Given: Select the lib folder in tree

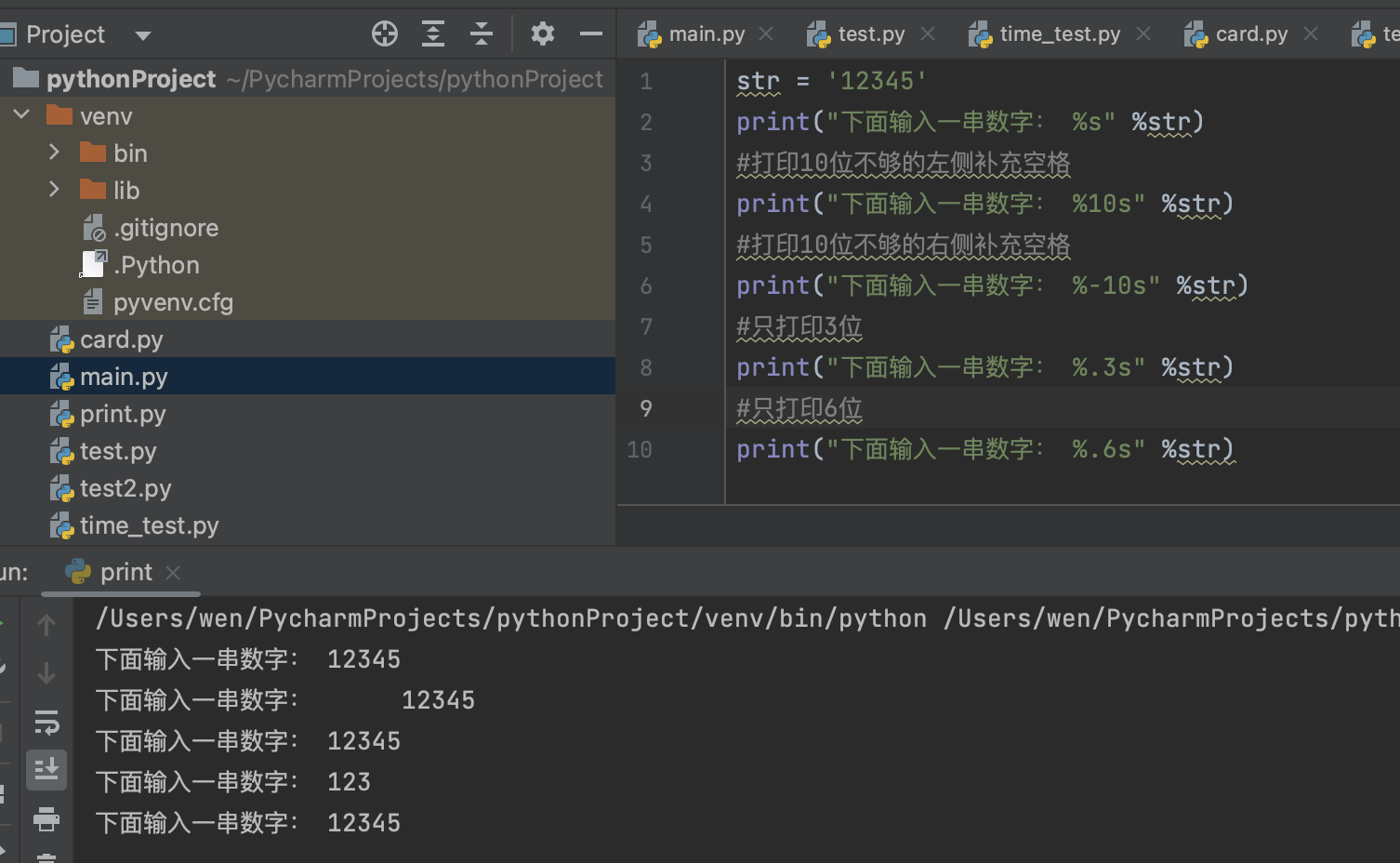Looking at the screenshot, I should [308, 191].
